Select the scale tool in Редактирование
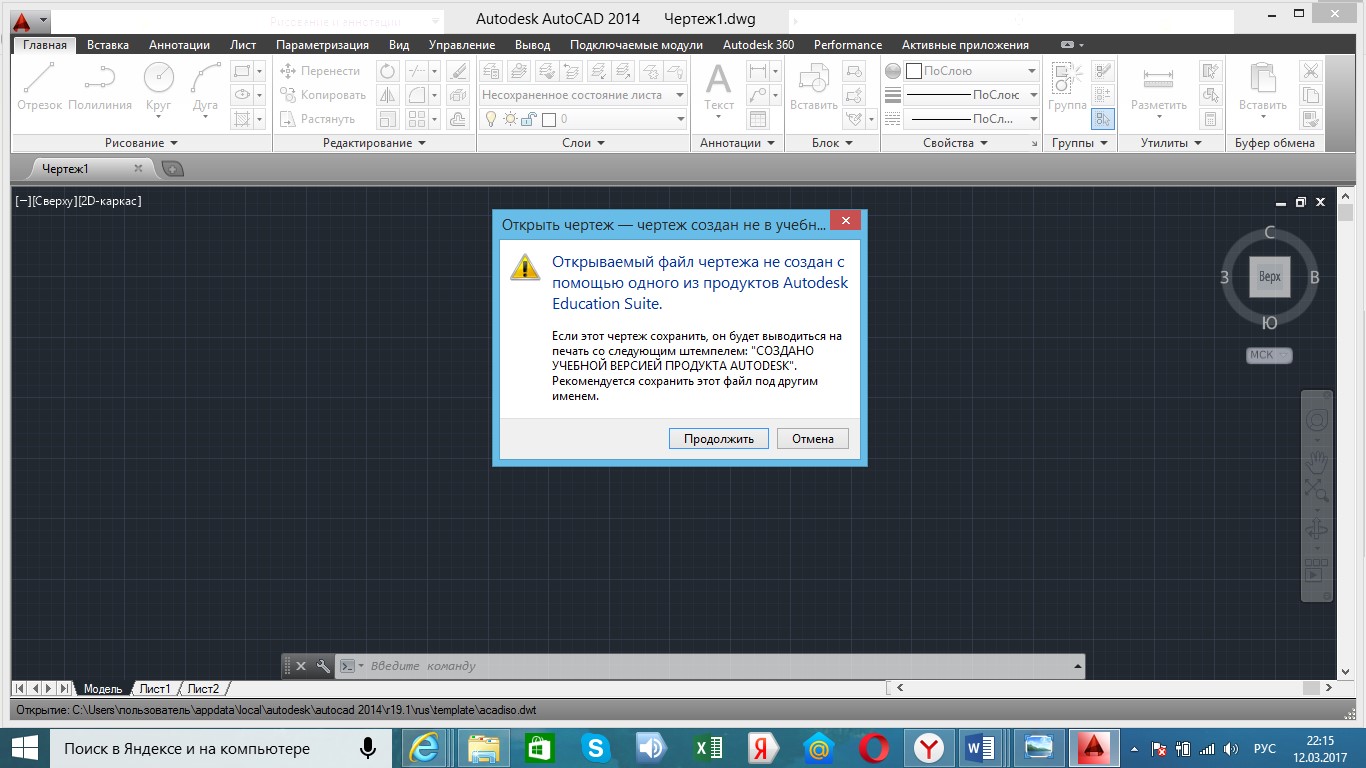This screenshot has width=1366, height=768. point(388,119)
